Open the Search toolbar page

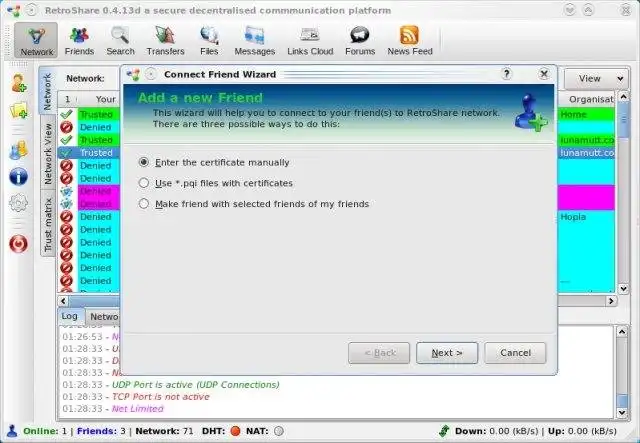120,40
